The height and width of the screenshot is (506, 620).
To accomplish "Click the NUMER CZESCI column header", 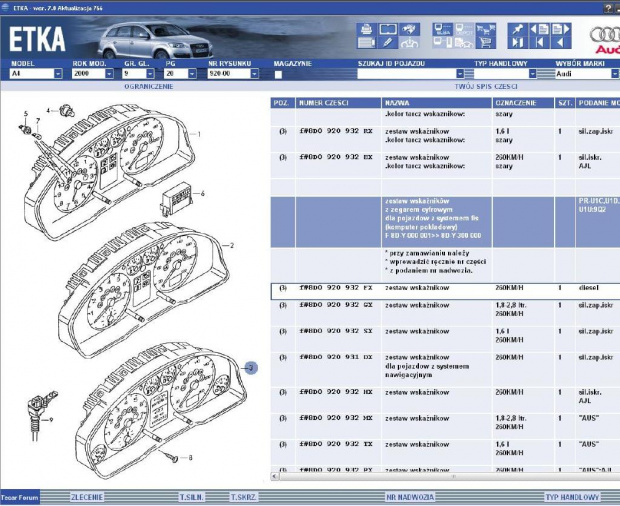I will (338, 103).
